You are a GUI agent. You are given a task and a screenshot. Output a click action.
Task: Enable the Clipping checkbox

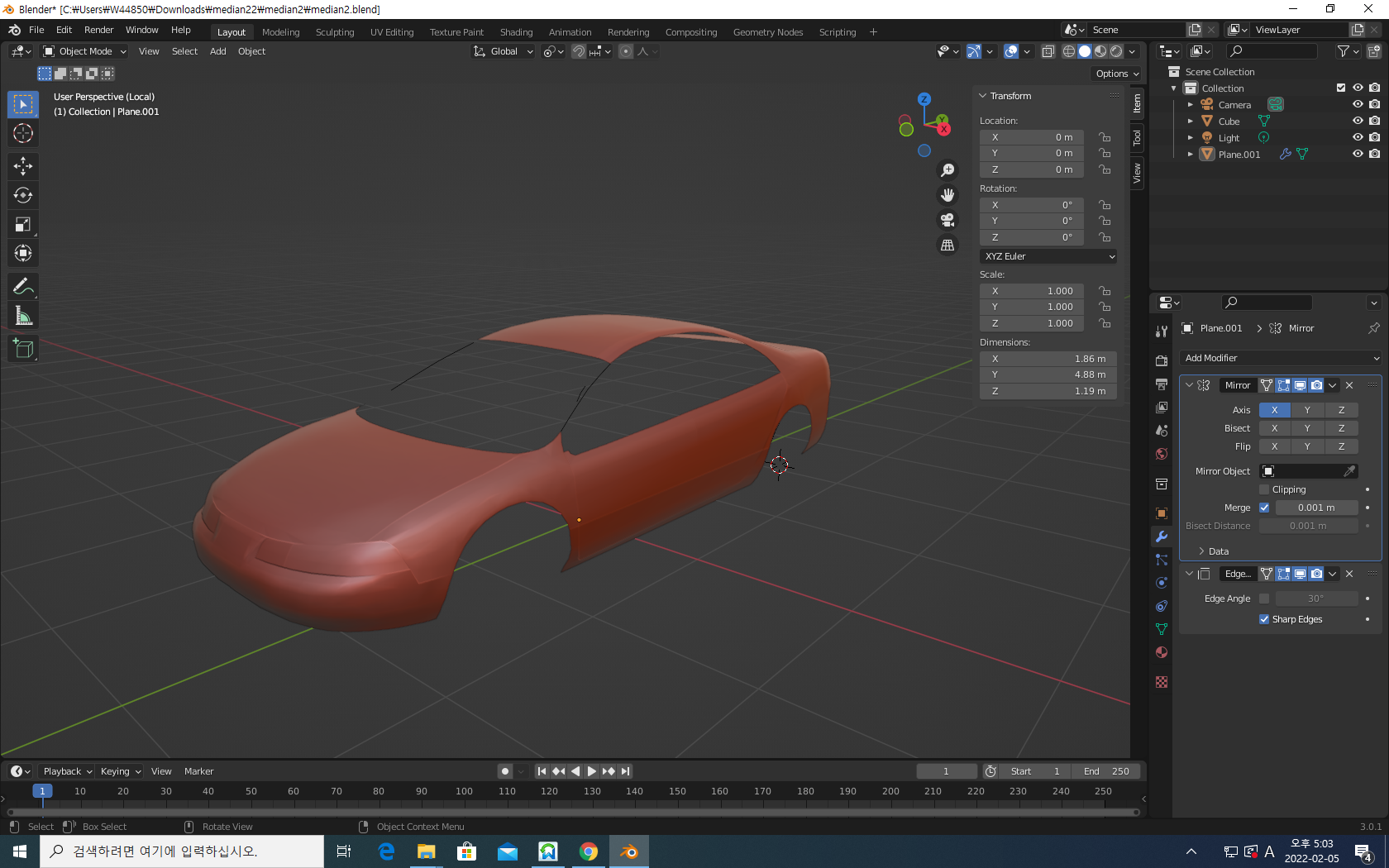click(1264, 489)
